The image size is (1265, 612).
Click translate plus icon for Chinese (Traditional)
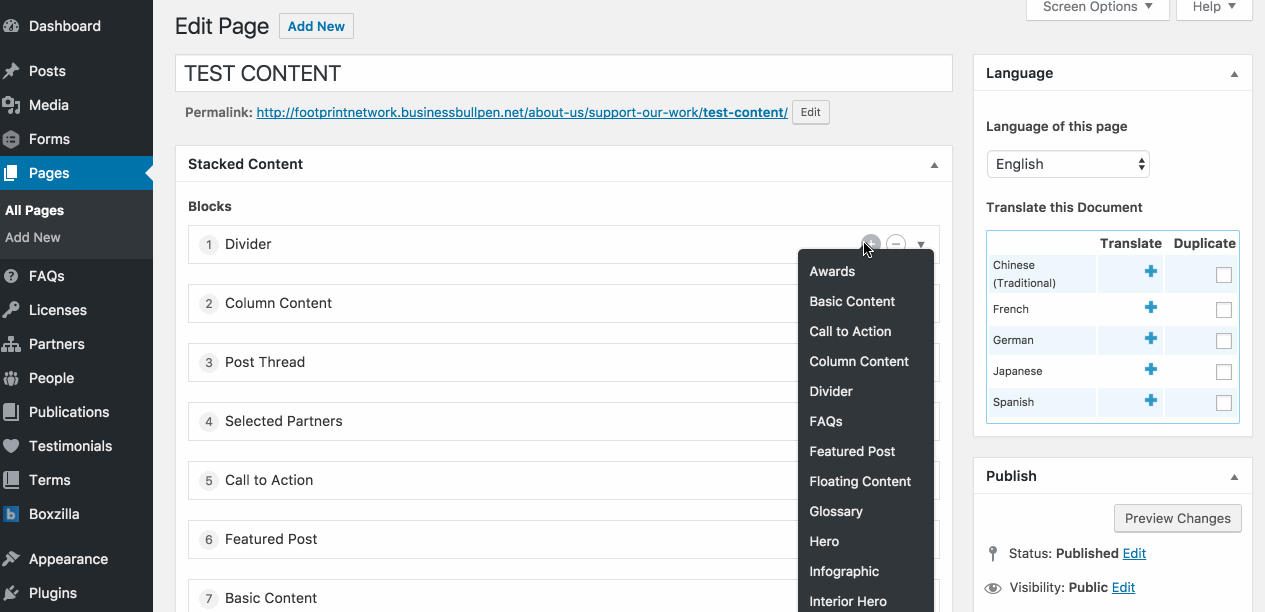coord(1151,271)
